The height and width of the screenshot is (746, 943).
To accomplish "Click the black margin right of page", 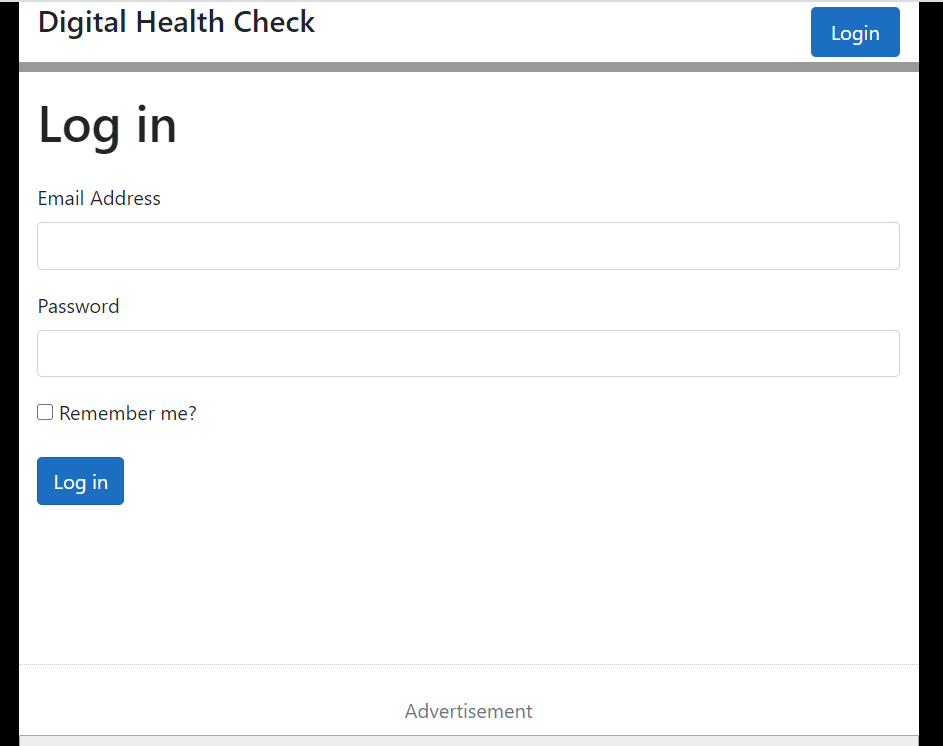I will (931, 373).
